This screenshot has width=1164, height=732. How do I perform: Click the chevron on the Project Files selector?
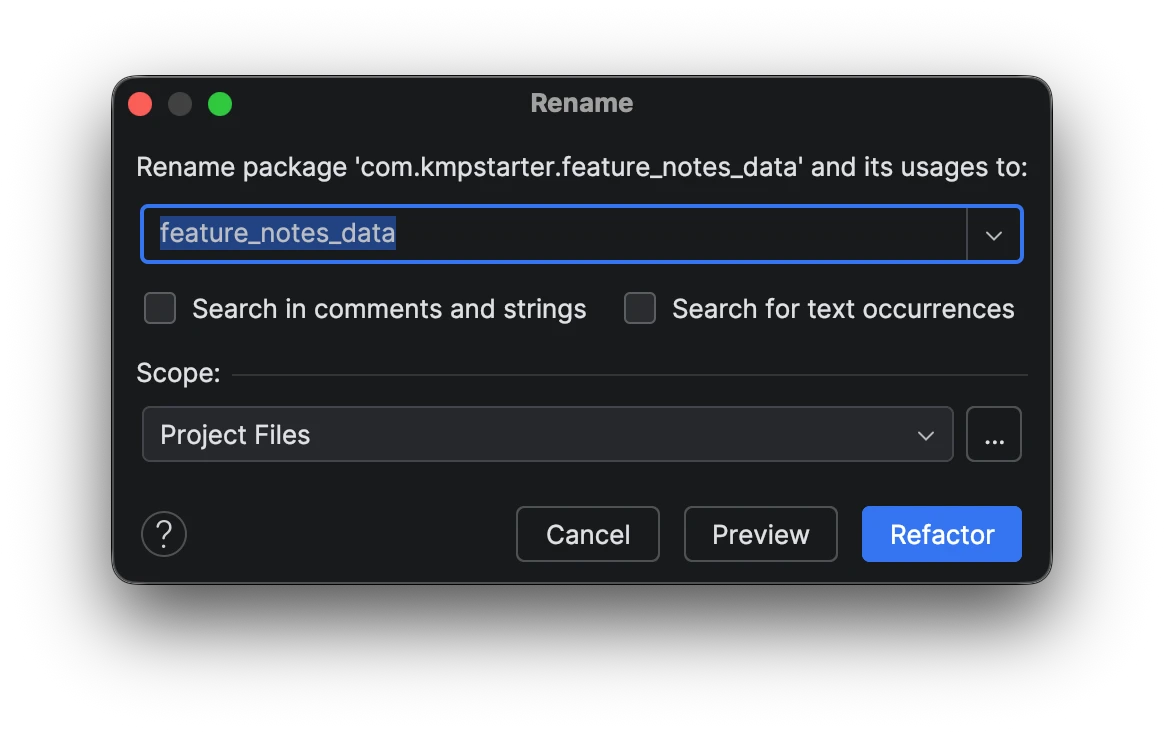click(925, 434)
